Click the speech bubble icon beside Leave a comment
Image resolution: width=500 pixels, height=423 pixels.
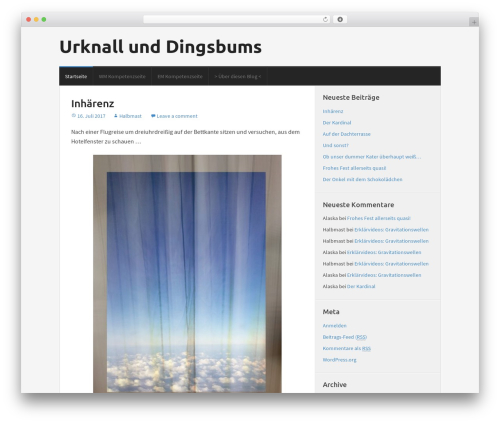pos(153,116)
